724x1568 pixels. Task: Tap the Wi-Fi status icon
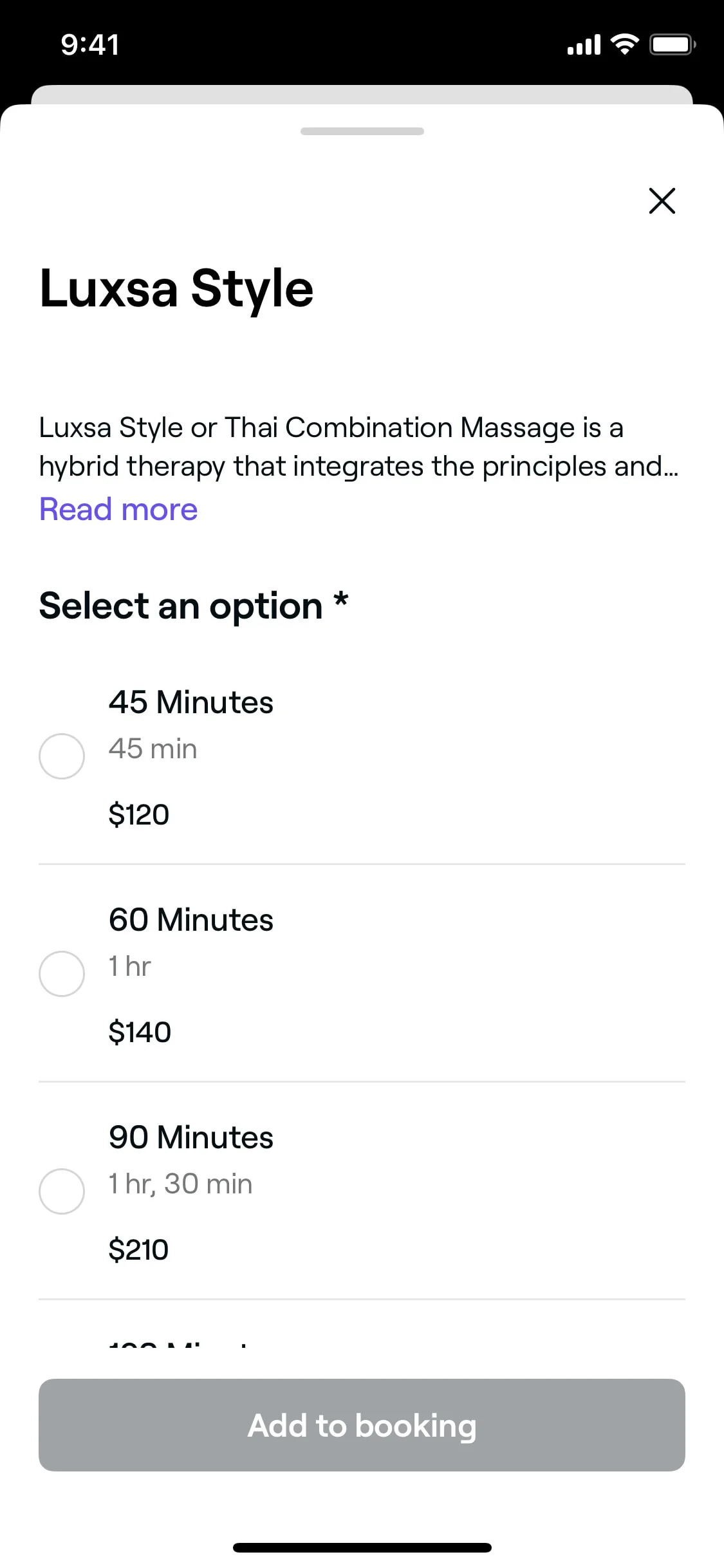click(x=624, y=44)
